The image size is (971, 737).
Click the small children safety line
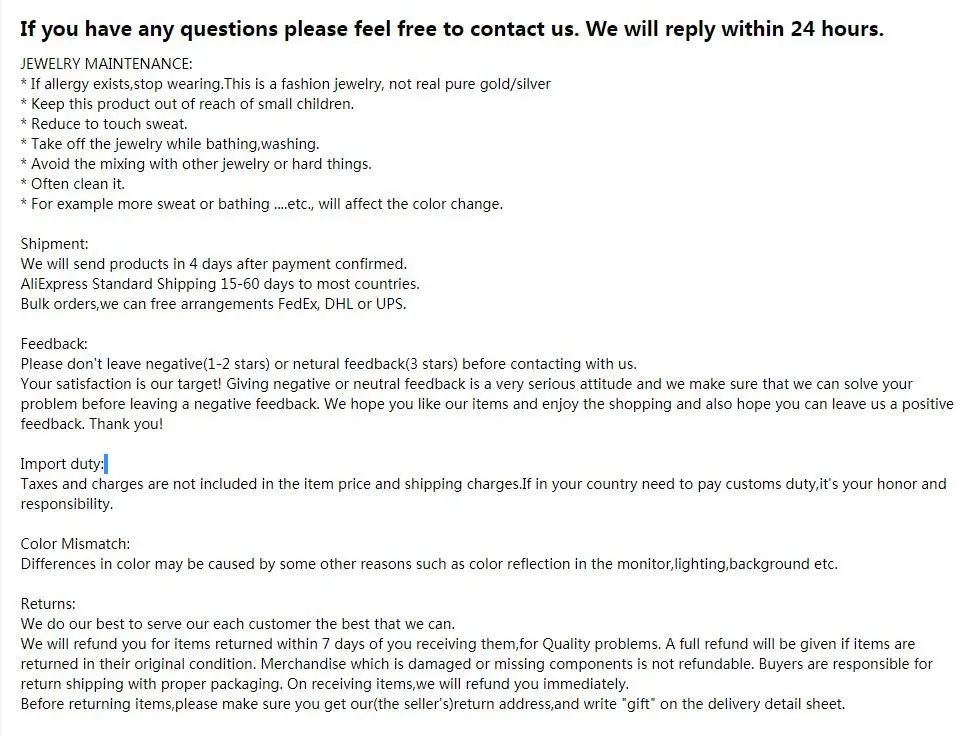(x=187, y=104)
